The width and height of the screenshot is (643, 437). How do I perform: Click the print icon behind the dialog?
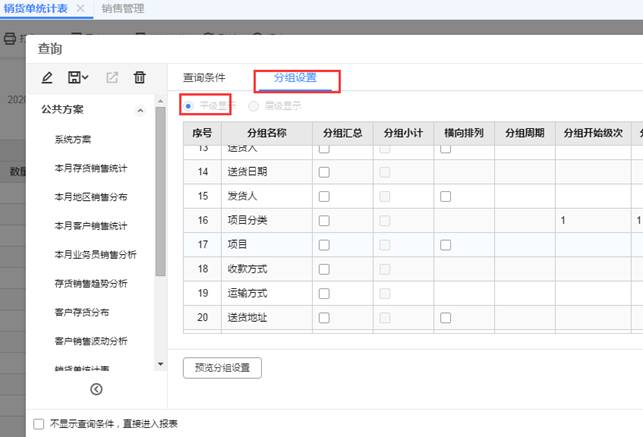point(10,39)
